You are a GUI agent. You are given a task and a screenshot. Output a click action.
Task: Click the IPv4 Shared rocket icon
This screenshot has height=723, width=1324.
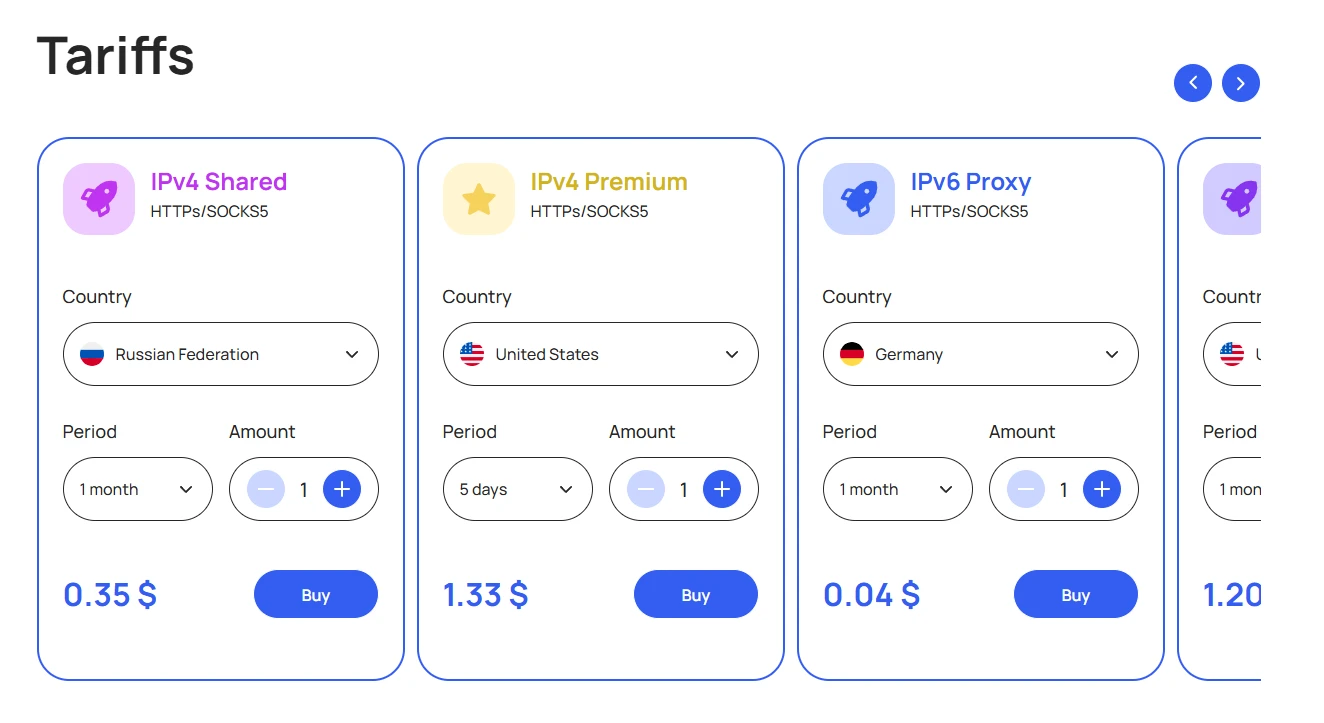pyautogui.click(x=98, y=199)
